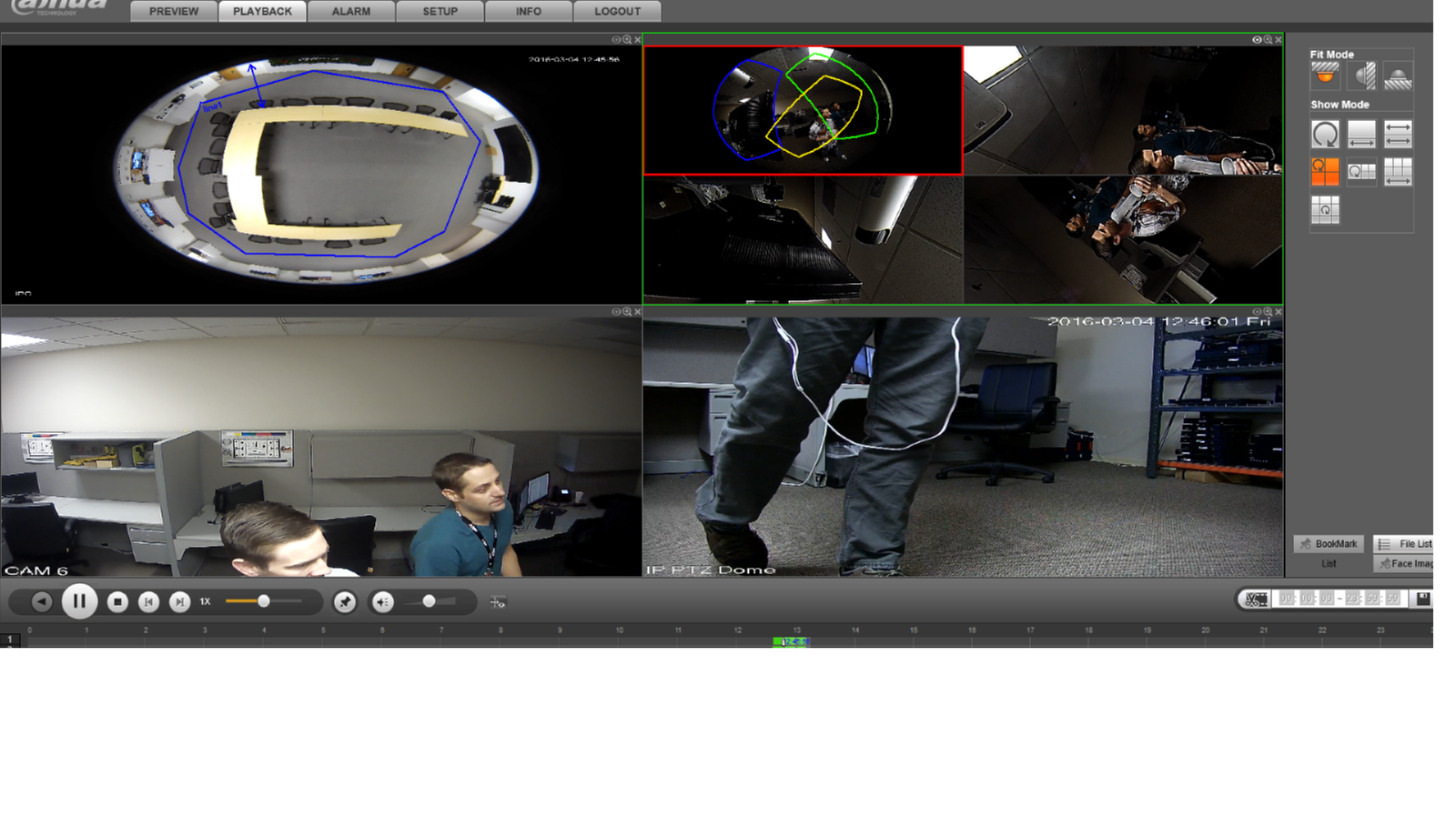Select the ceiling mount fit mode icon
1456x817 pixels.
click(1325, 76)
